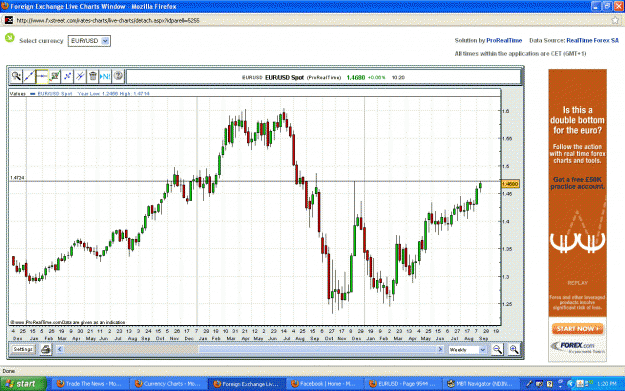
Task: Switch to Facebook Home taskbar window
Action: 324,384
